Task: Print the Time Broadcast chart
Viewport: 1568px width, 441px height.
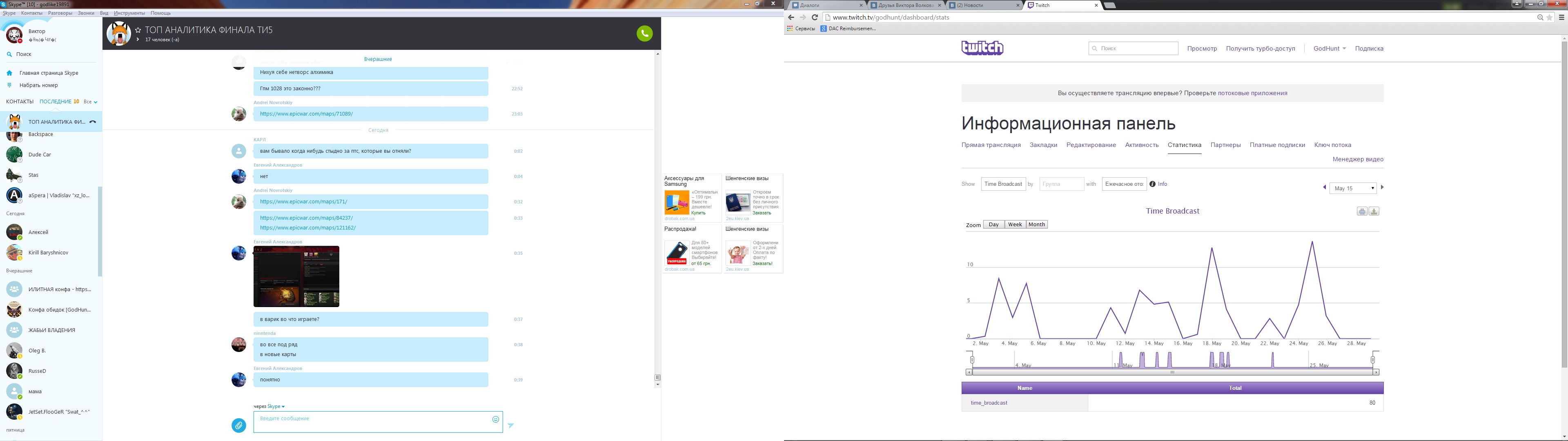Action: [1362, 212]
